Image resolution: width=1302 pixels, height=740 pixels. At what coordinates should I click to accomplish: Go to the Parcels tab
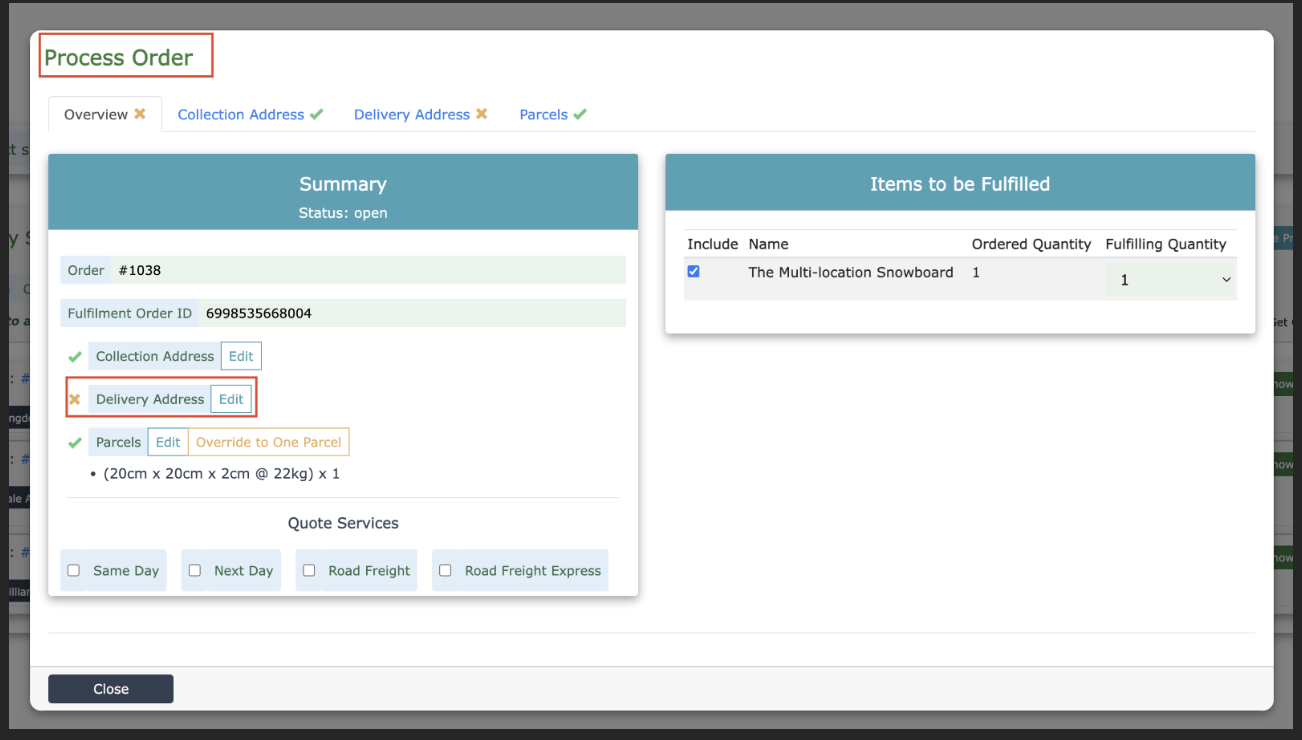coord(544,115)
